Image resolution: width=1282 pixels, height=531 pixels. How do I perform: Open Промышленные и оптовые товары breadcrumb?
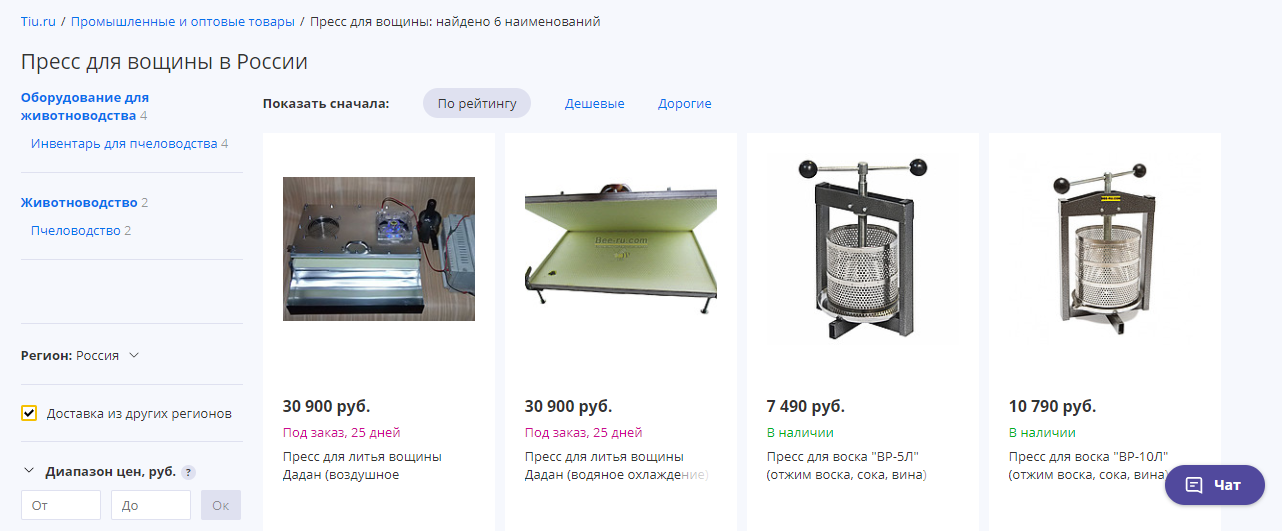[x=183, y=21]
